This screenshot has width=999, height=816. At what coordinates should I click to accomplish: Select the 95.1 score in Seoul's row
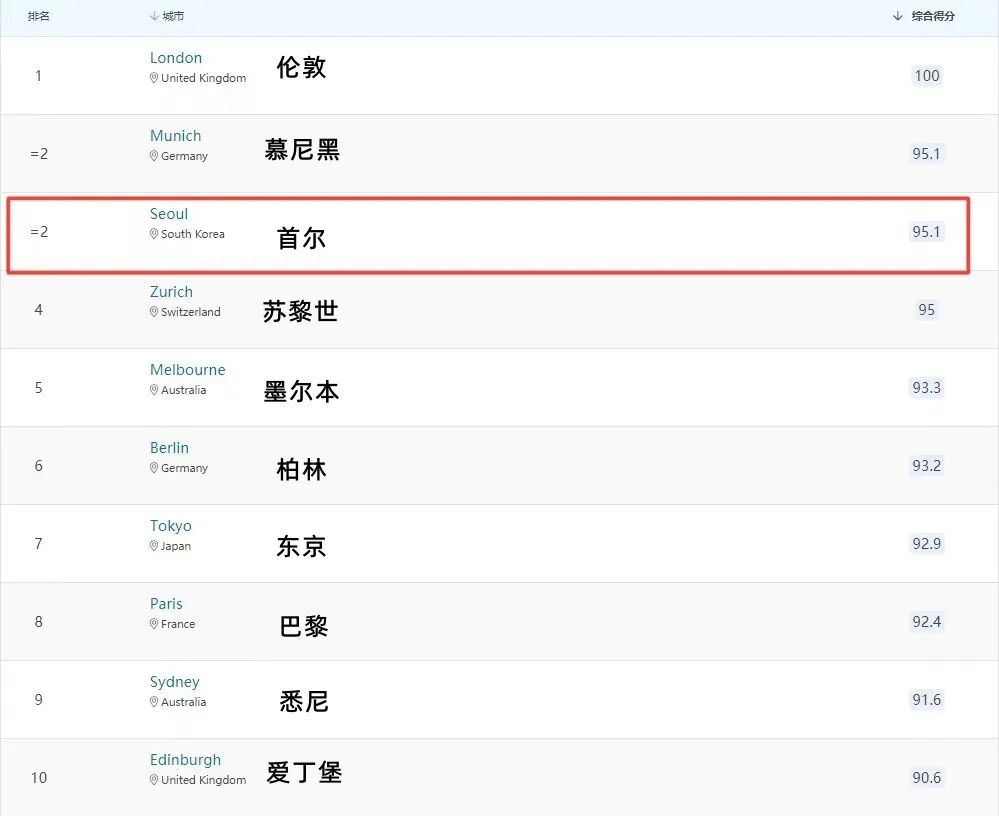pyautogui.click(x=926, y=231)
